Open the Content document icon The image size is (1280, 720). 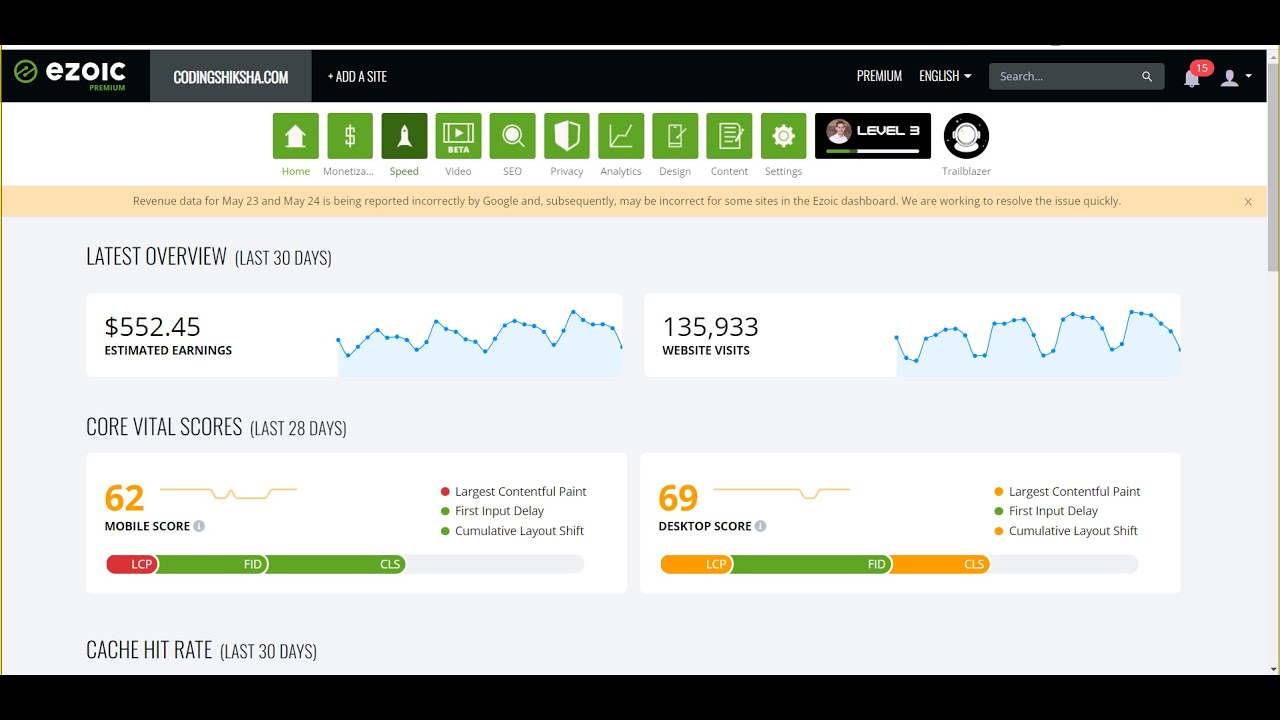(729, 136)
